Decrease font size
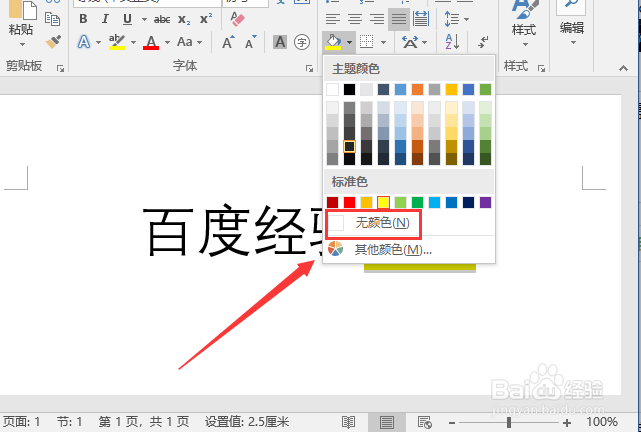Image resolution: width=641 pixels, height=432 pixels. pyautogui.click(x=251, y=42)
